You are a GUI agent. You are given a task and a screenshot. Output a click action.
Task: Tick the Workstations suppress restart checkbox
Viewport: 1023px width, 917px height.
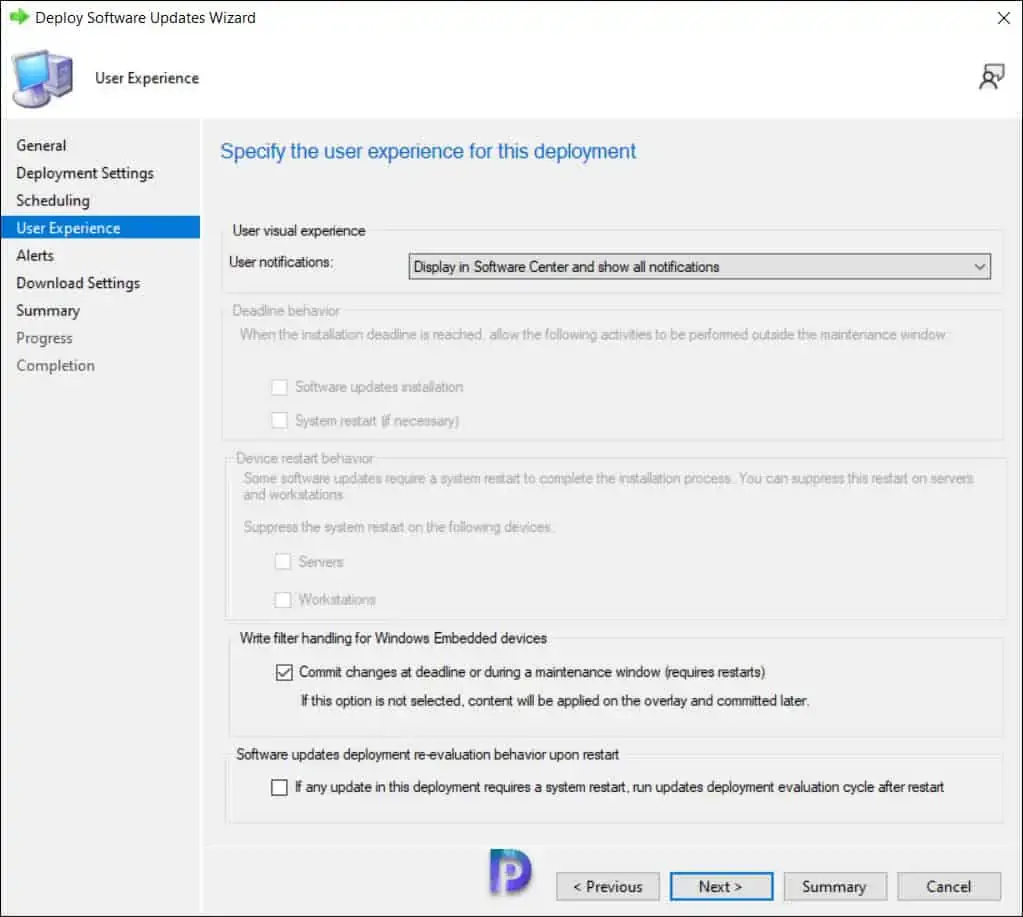point(282,599)
